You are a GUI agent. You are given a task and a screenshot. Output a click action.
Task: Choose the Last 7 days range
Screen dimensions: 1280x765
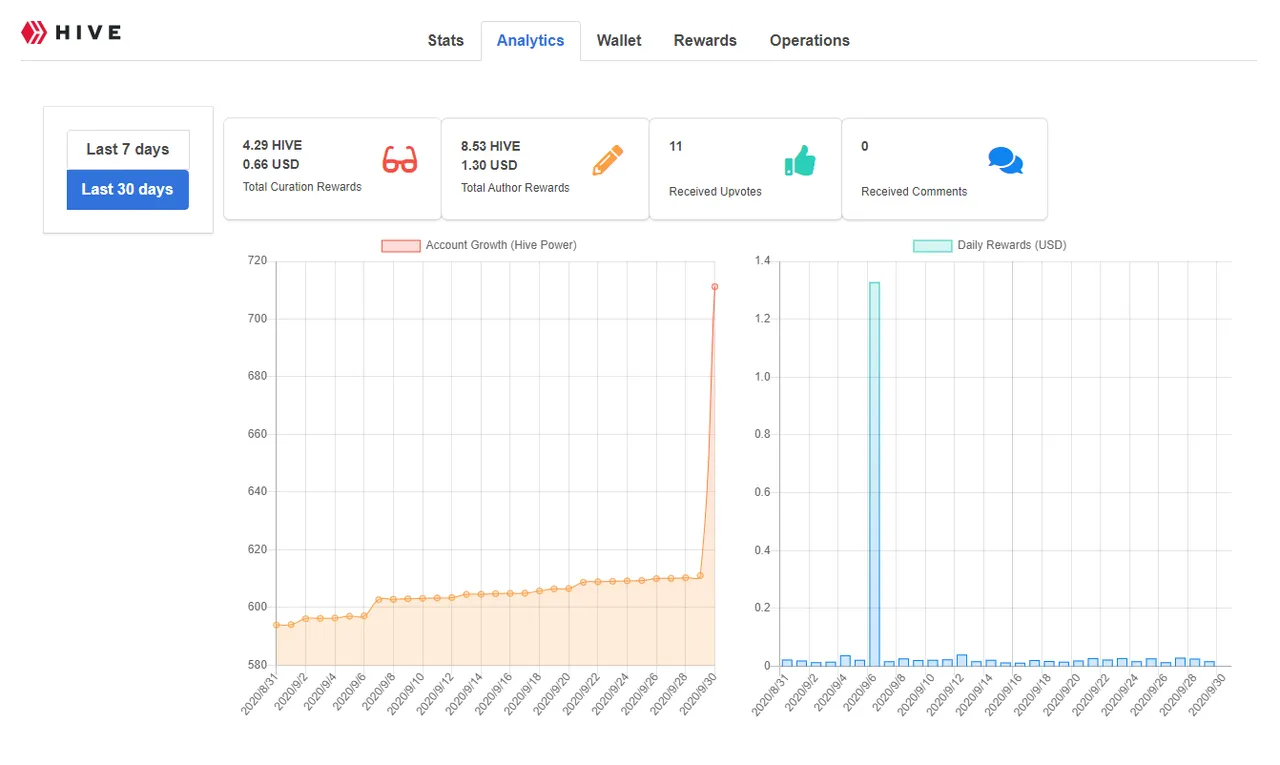[128, 149]
